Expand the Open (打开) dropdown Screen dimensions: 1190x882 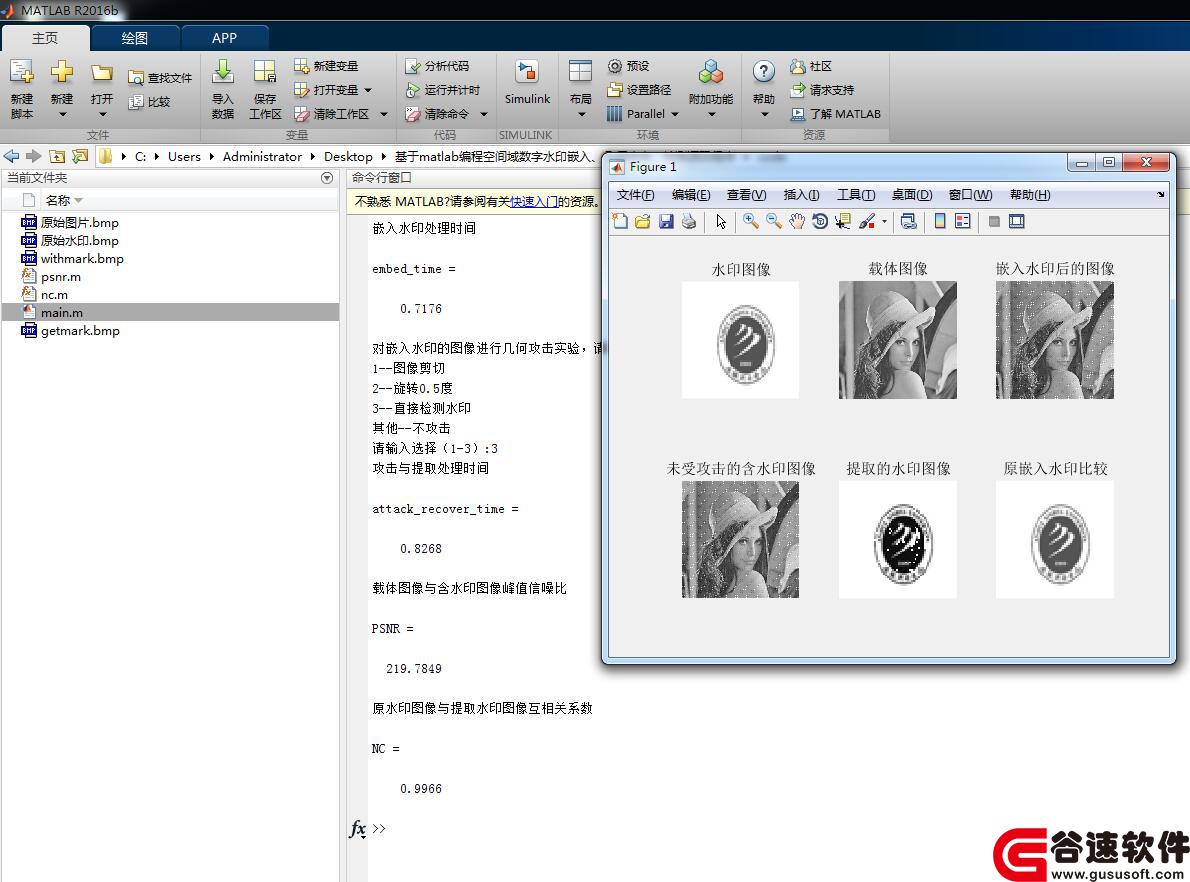(x=102, y=114)
